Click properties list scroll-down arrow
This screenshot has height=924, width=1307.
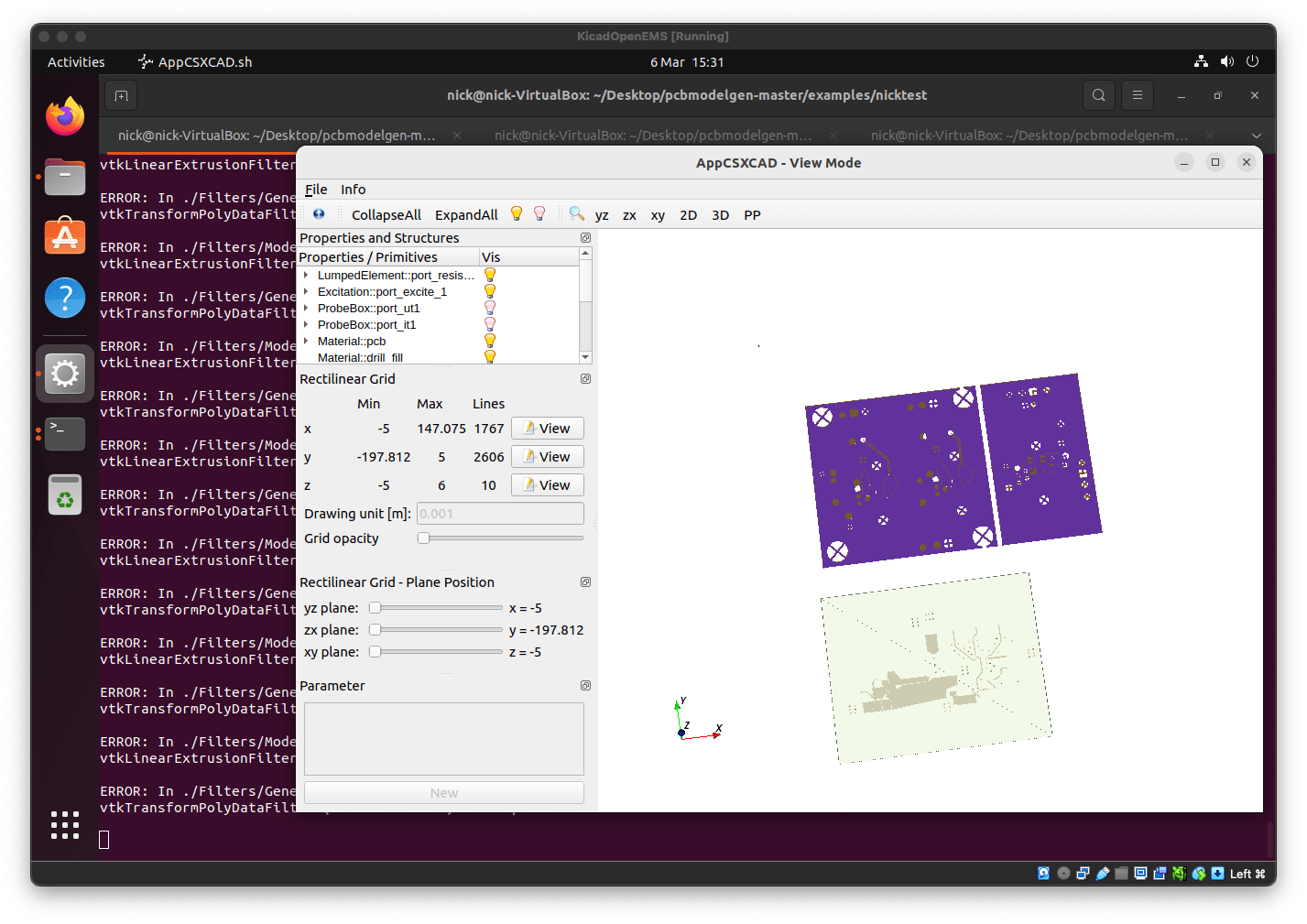585,357
